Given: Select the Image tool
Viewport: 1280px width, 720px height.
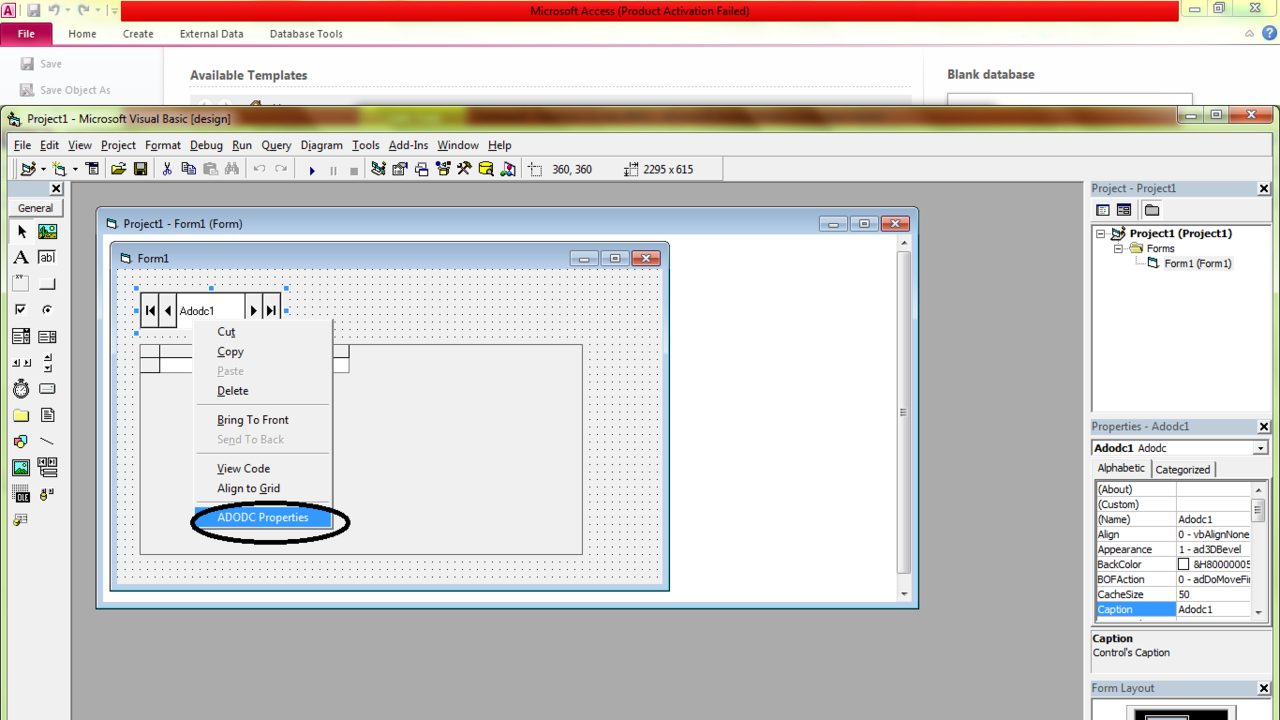Looking at the screenshot, I should 21,467.
